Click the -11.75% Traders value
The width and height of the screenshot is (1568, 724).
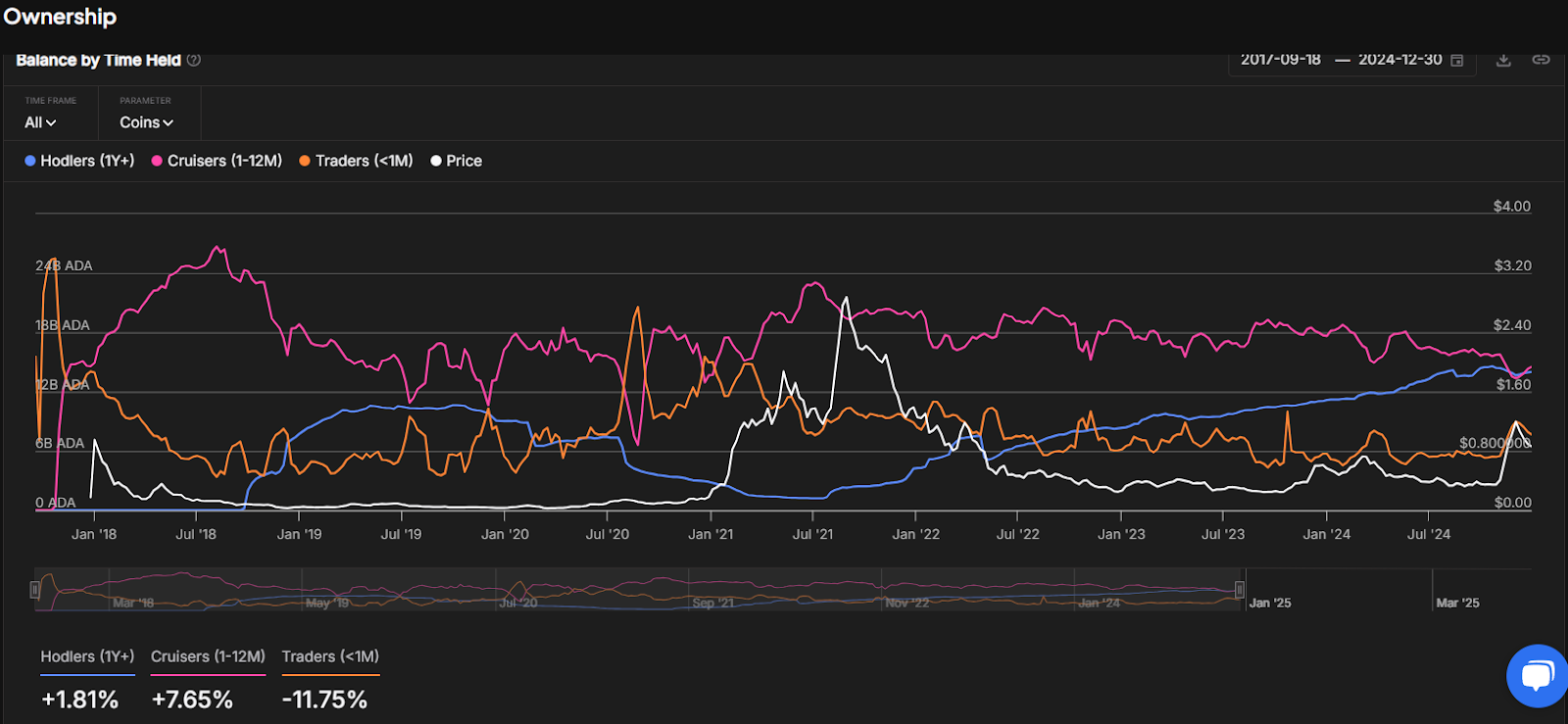coord(324,700)
